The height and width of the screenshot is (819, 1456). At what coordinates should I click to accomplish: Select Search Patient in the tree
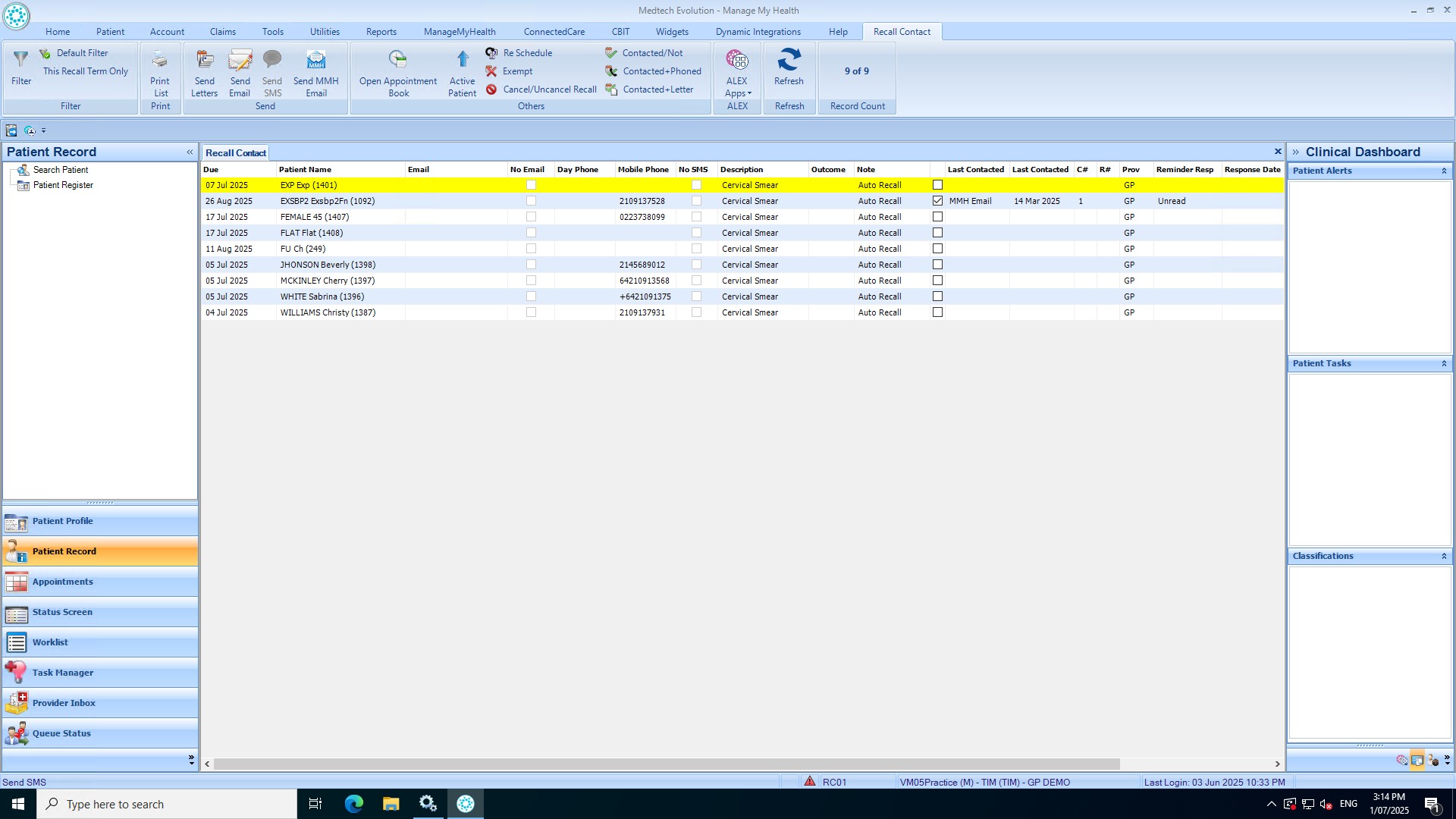pos(61,170)
